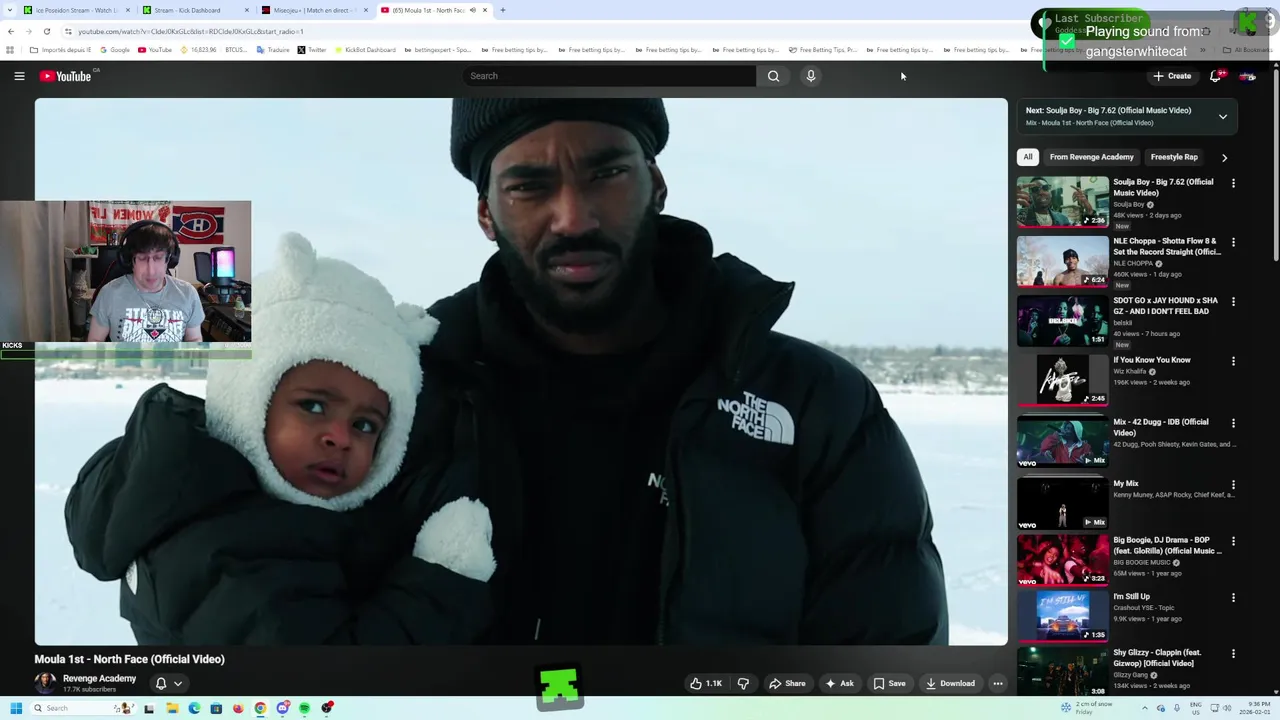Close the Moula 1st North Face tab
1280x720 pixels.
[x=485, y=10]
